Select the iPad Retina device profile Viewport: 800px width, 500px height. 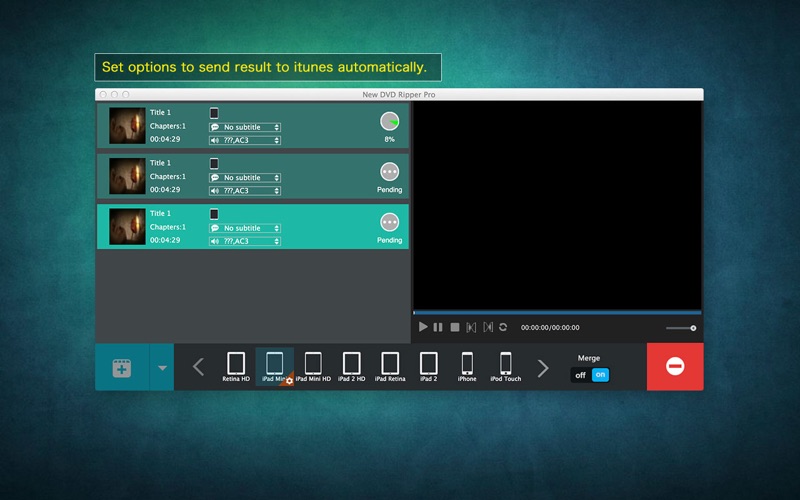pos(390,367)
